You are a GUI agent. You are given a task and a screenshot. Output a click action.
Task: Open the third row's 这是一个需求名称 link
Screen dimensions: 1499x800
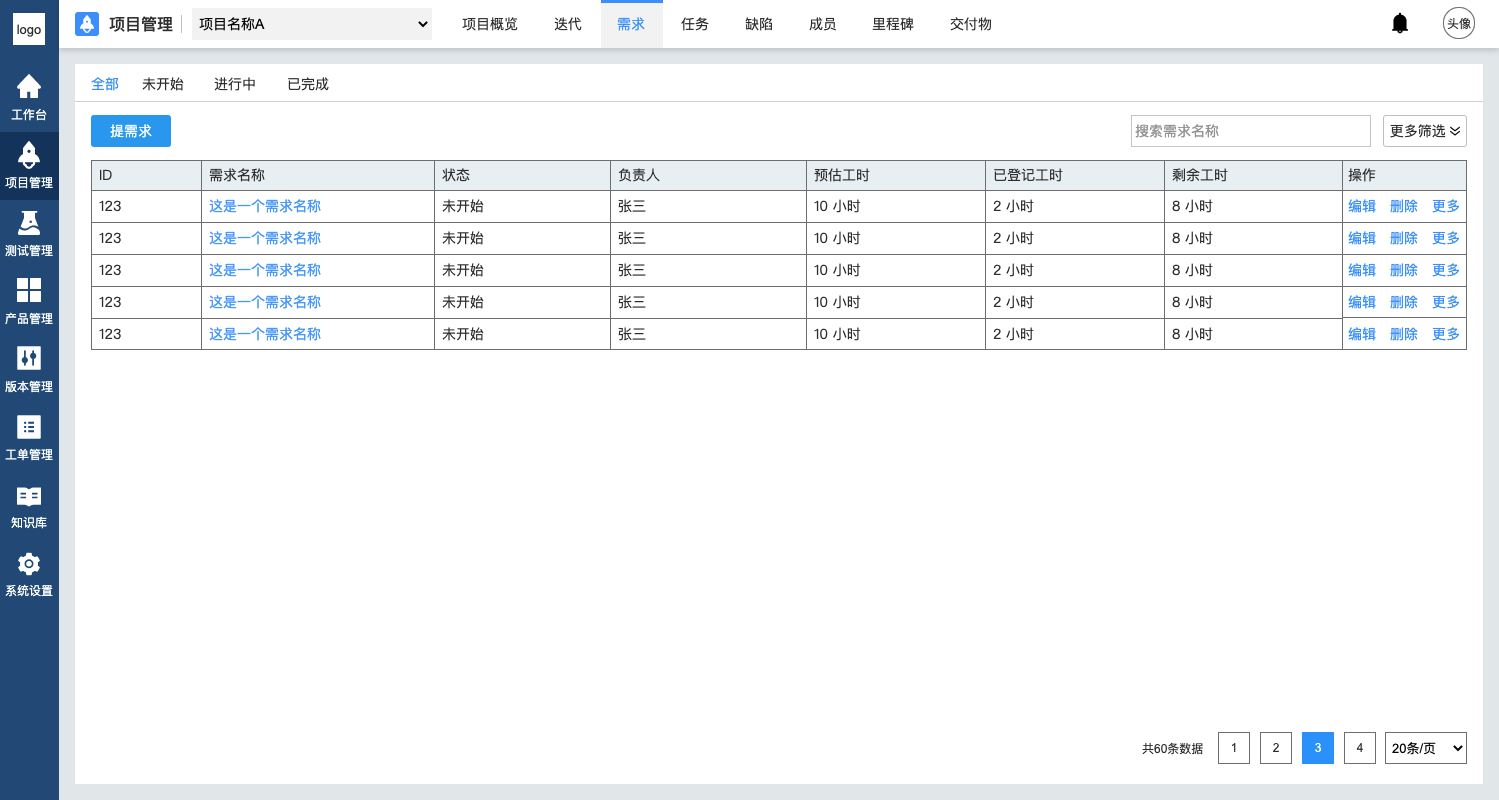265,270
